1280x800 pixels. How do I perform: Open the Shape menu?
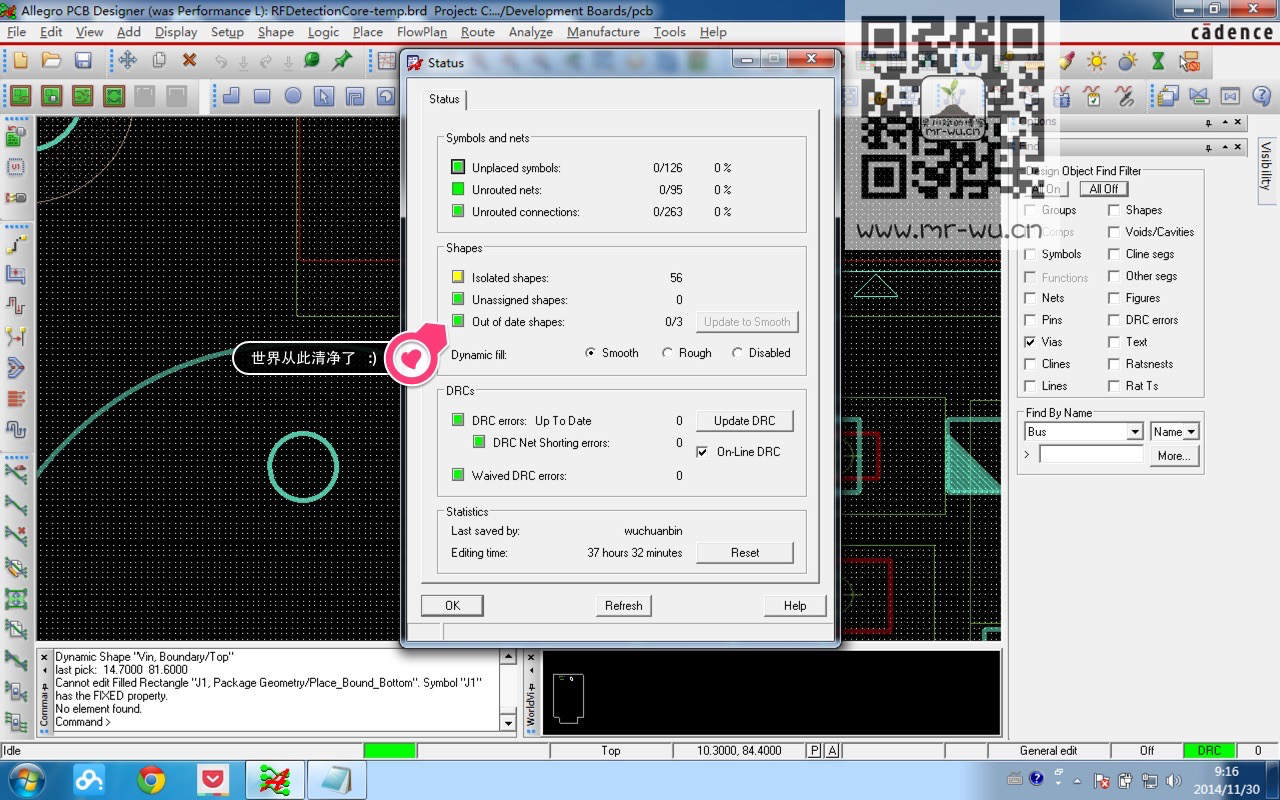[276, 32]
